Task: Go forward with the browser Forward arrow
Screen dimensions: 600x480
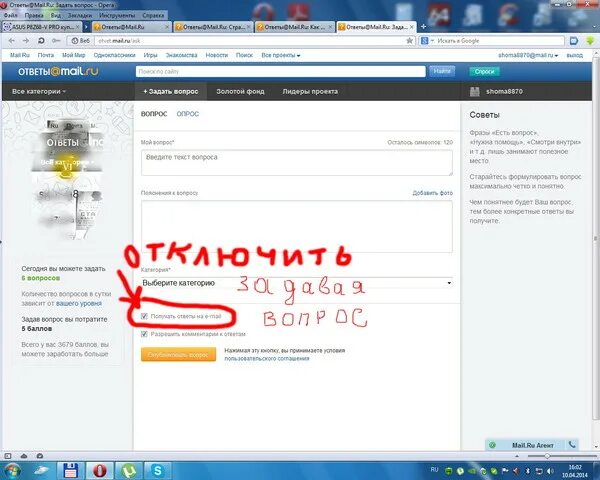Action: pyautogui.click(x=26, y=41)
